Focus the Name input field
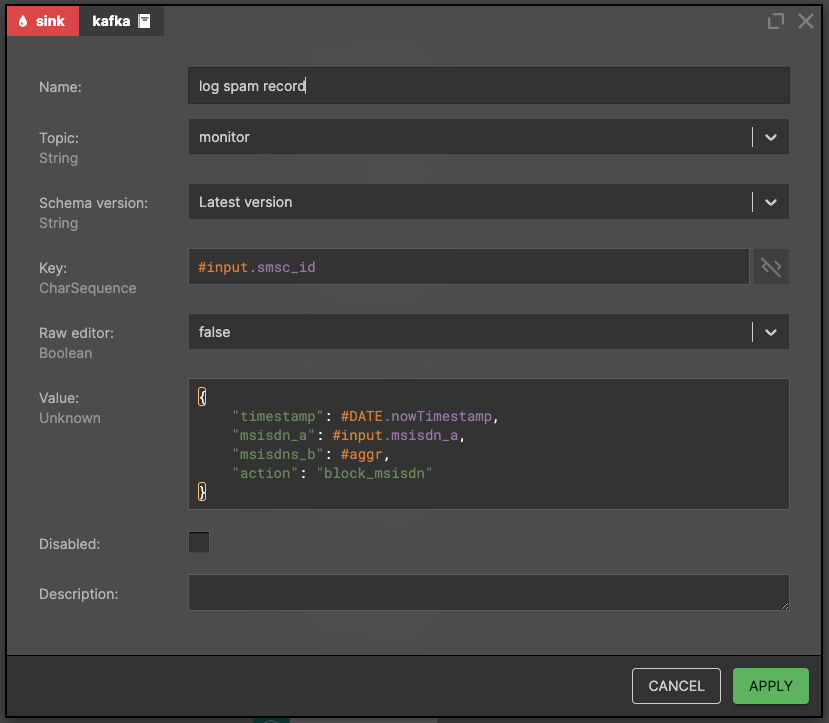This screenshot has height=723, width=829. point(489,86)
